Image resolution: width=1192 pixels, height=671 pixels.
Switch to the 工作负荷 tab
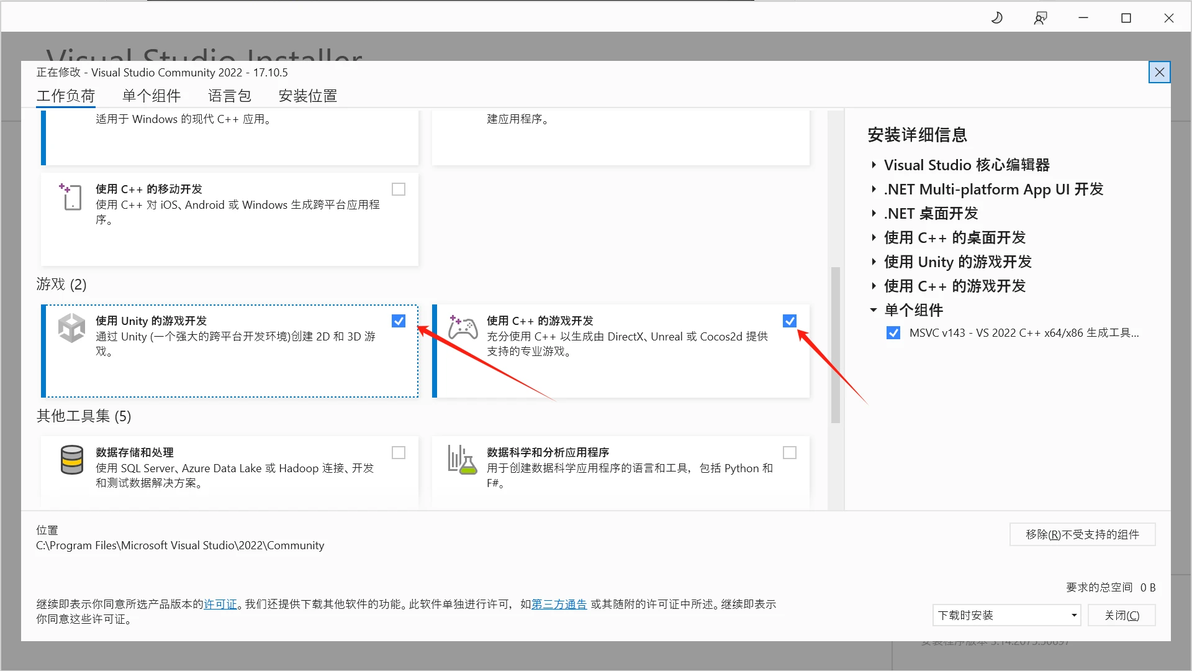click(66, 96)
